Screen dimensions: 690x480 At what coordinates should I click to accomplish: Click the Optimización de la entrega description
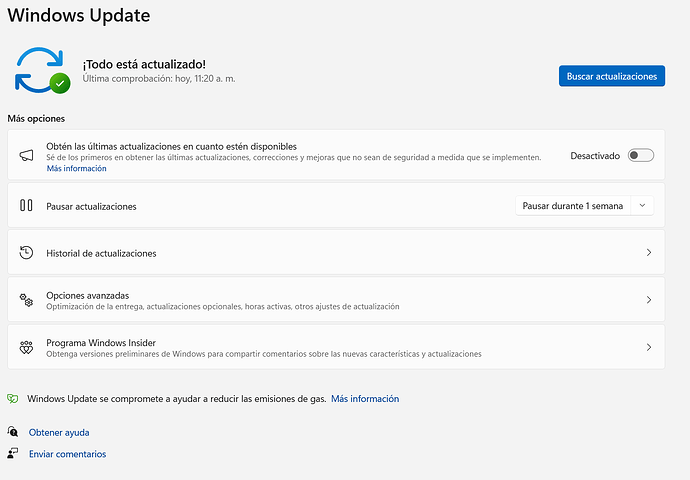[x=223, y=307]
